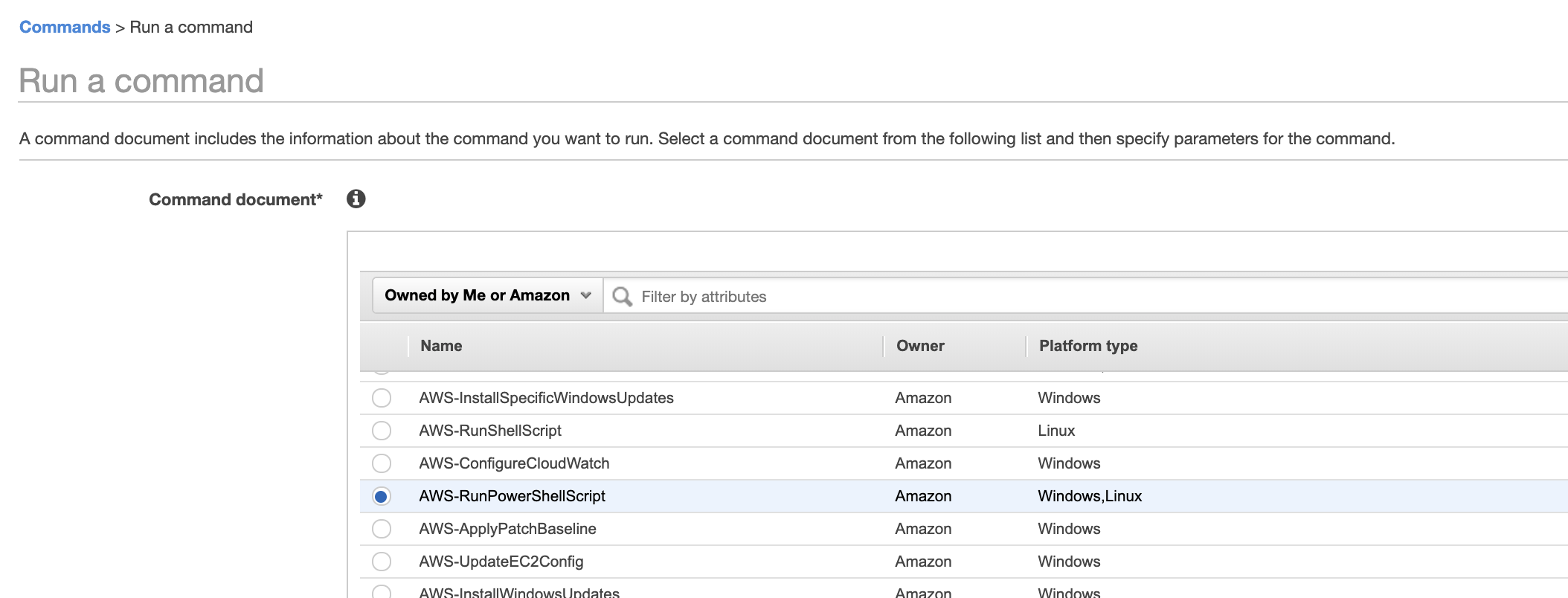Image resolution: width=1568 pixels, height=598 pixels.
Task: Select the AWS-RunShellScript radio button
Action: point(382,431)
